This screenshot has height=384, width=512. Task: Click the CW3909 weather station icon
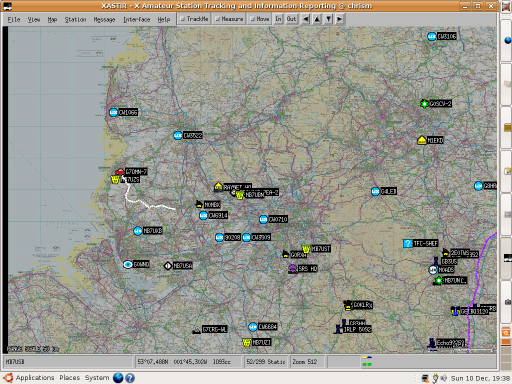click(246, 237)
